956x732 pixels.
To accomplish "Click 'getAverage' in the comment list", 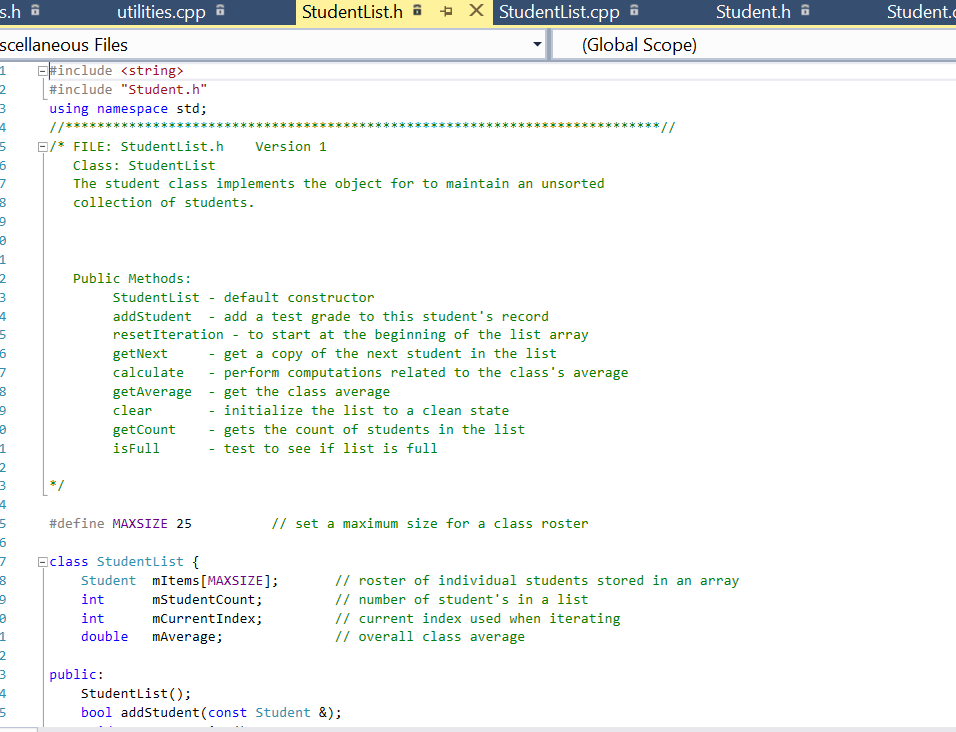I will [x=152, y=392].
